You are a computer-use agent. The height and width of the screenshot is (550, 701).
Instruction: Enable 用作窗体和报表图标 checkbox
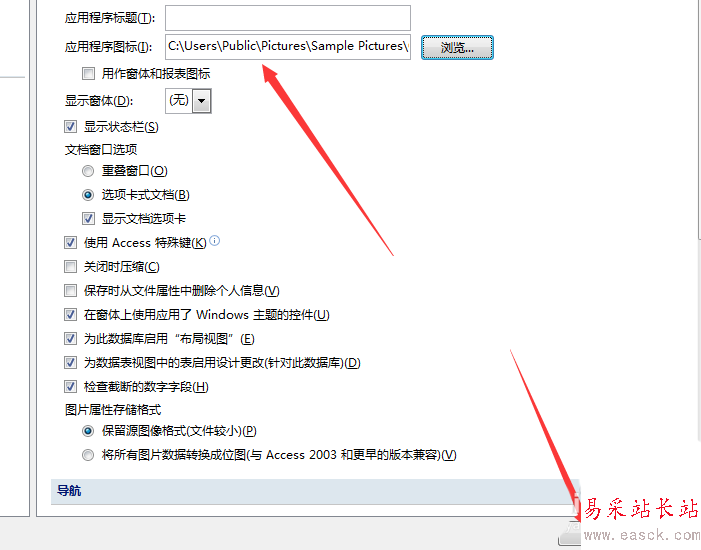pyautogui.click(x=89, y=73)
